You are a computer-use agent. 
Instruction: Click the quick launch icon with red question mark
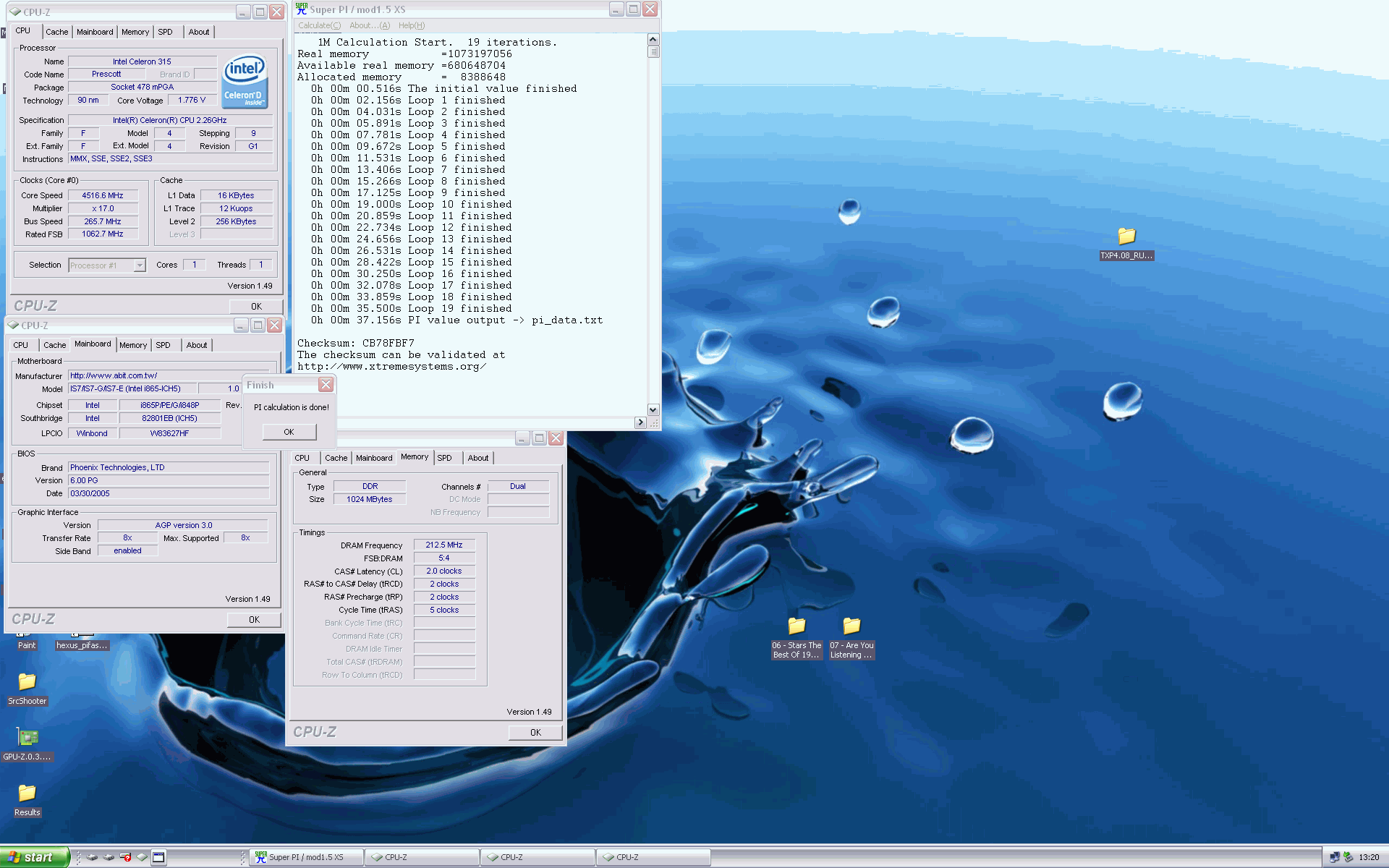[125, 857]
